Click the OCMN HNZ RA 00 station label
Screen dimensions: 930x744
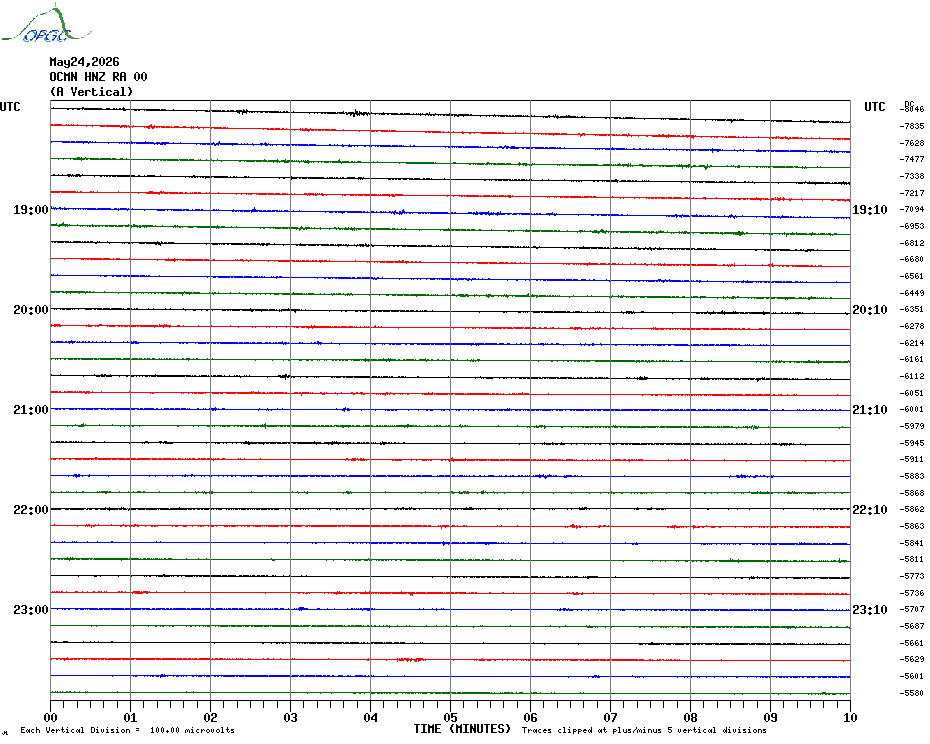coord(98,77)
